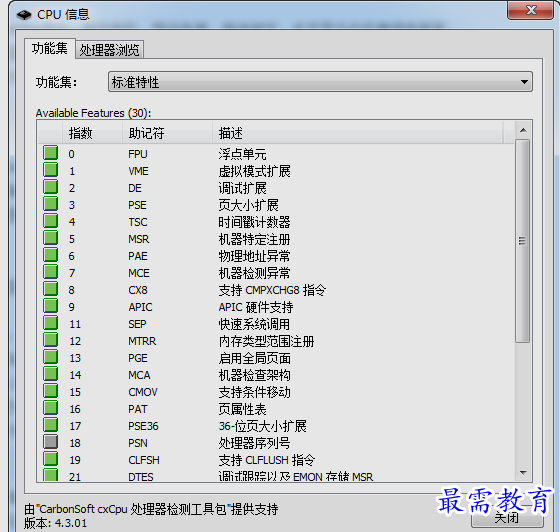Click the PSE36 green status icon

pyautogui.click(x=50, y=425)
